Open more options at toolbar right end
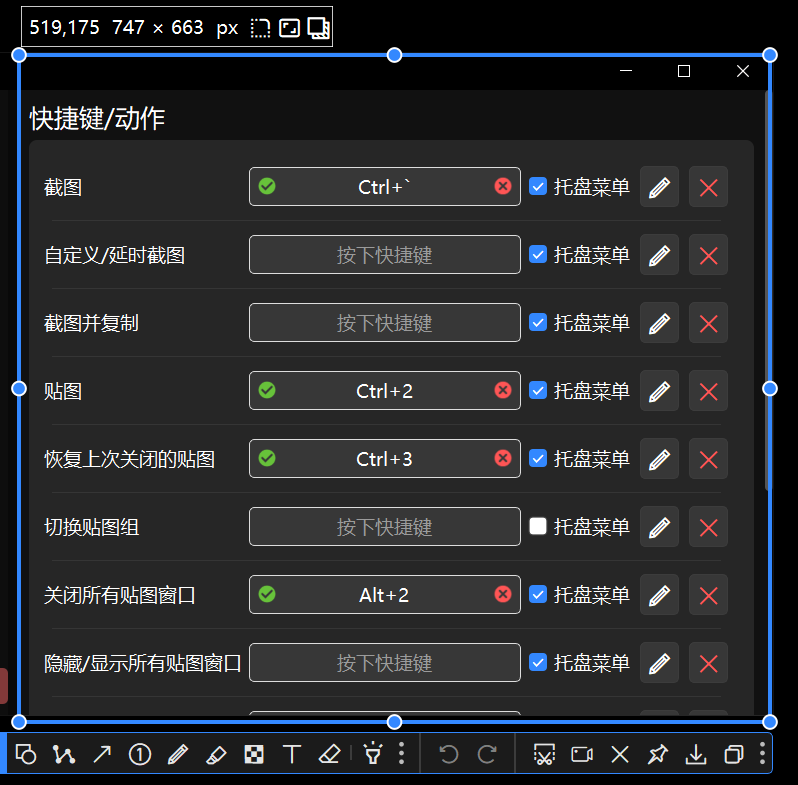This screenshot has width=798, height=785. (x=762, y=753)
